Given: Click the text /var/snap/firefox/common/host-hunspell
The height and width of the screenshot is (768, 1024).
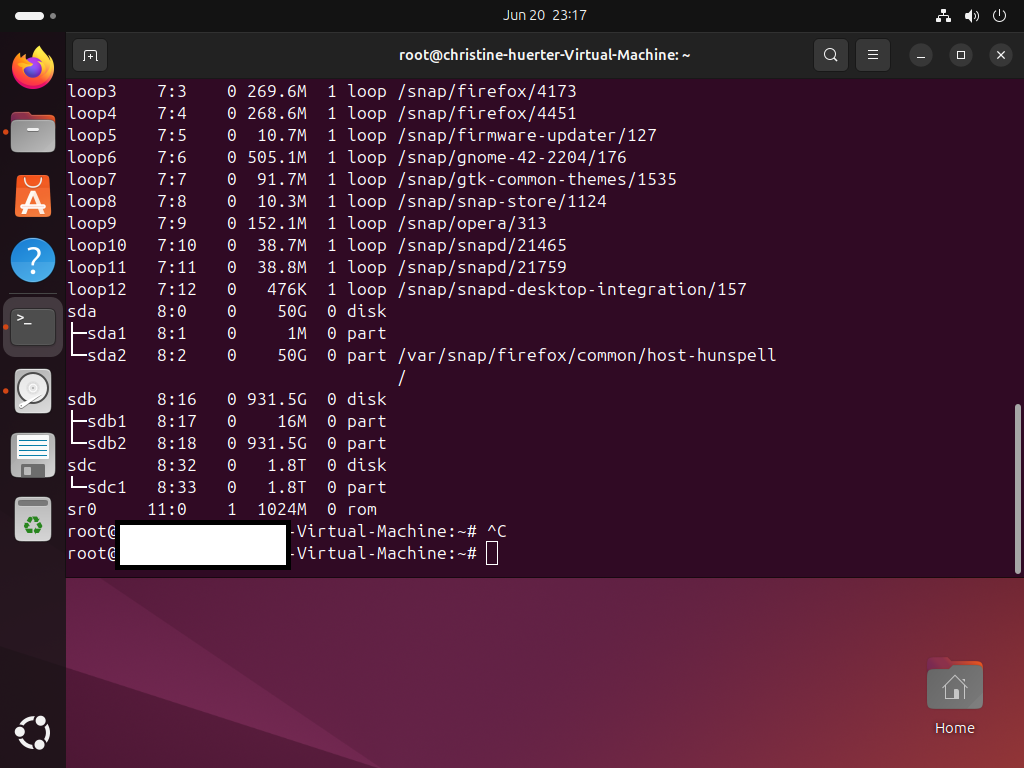Looking at the screenshot, I should [587, 355].
